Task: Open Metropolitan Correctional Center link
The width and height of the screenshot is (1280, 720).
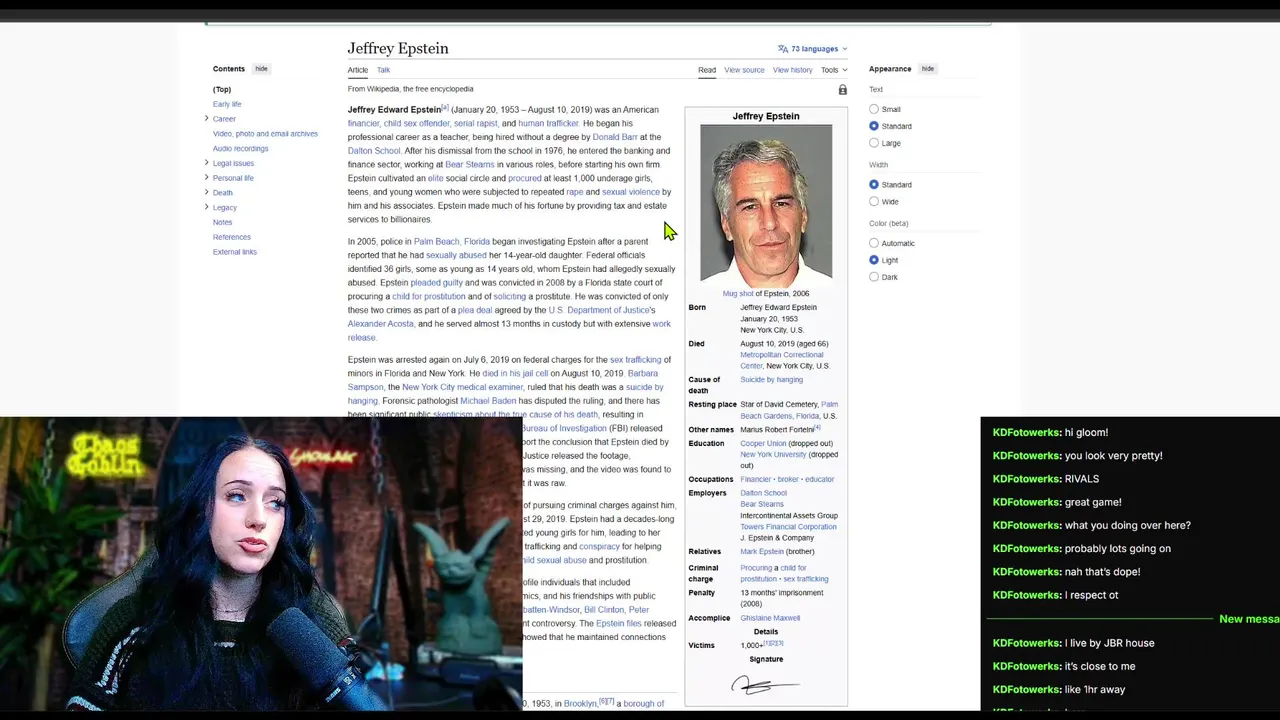Action: [782, 360]
